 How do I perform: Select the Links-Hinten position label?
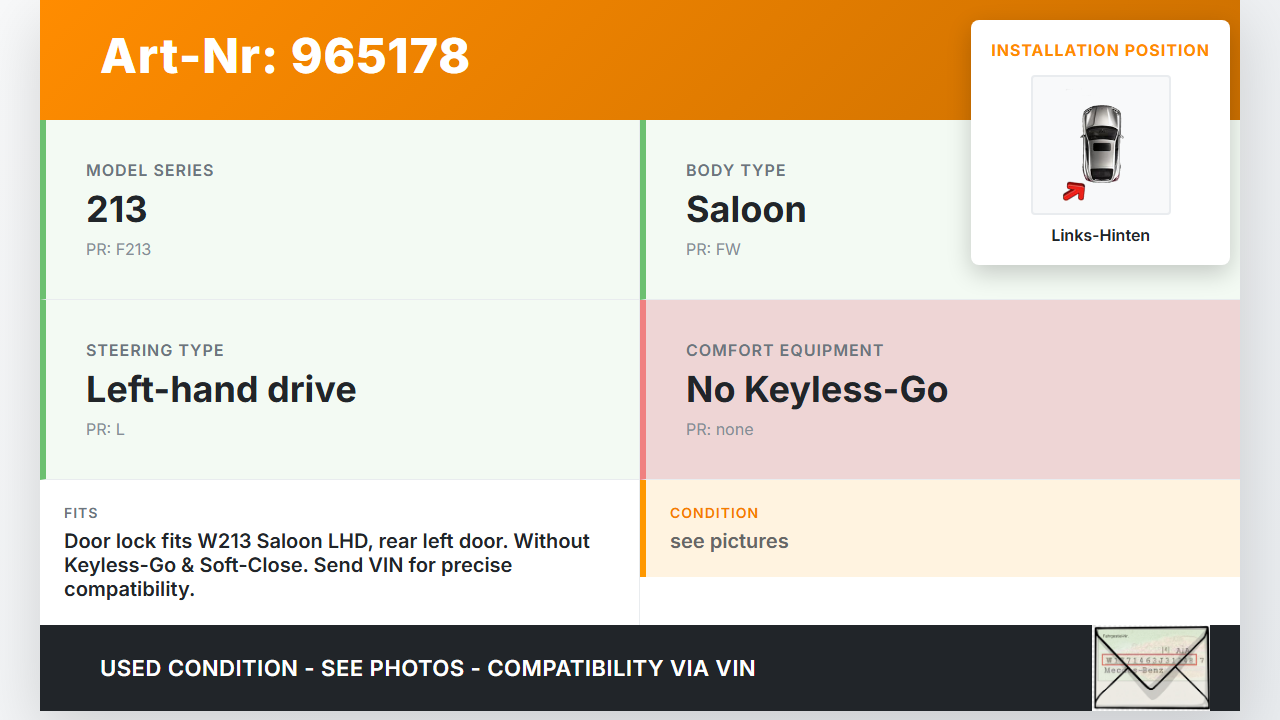coord(1100,236)
